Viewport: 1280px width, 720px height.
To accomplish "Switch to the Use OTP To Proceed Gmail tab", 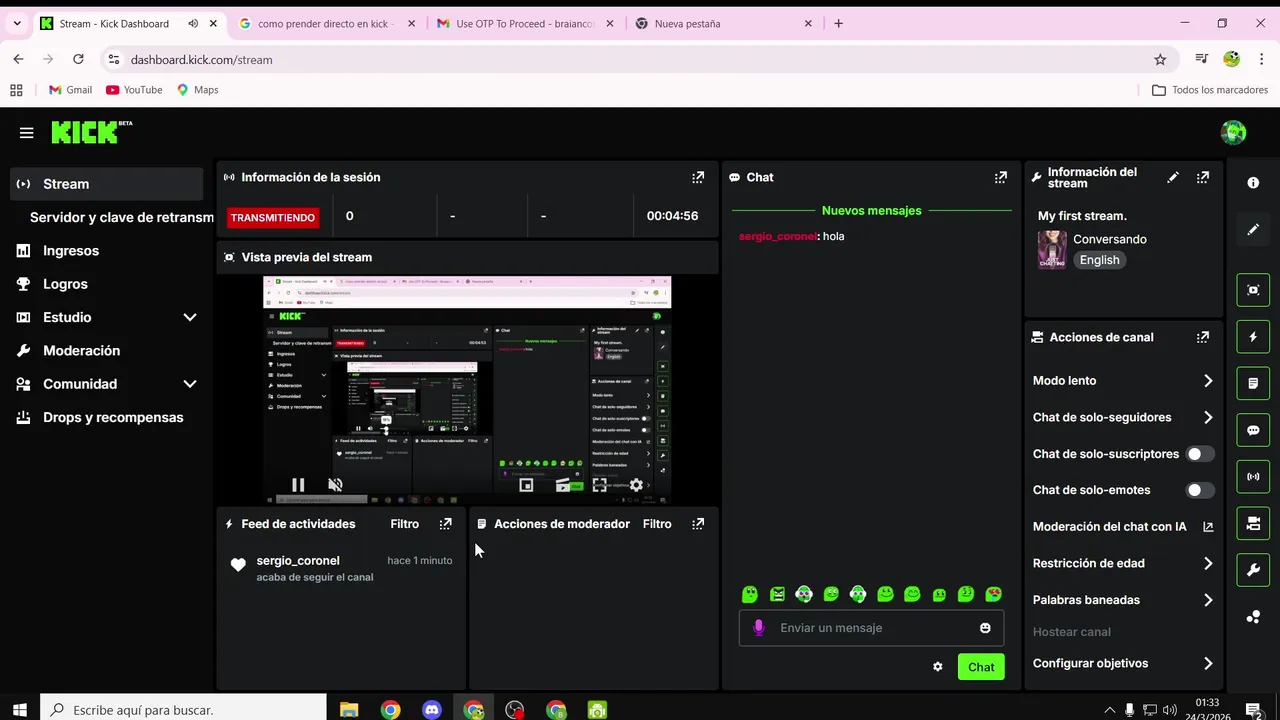I will [525, 23].
